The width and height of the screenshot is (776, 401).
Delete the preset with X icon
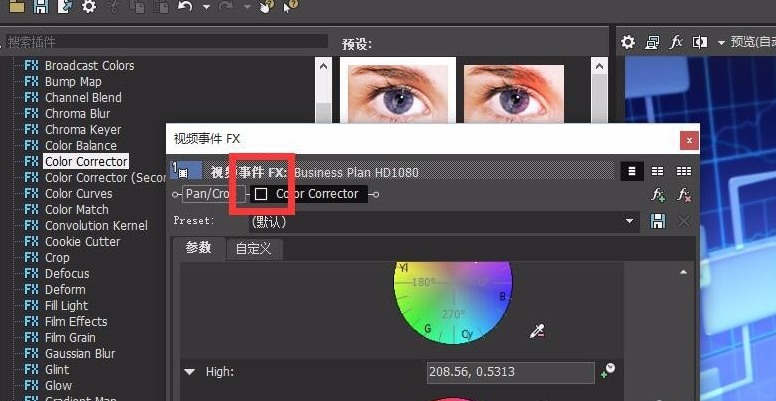pyautogui.click(x=684, y=221)
